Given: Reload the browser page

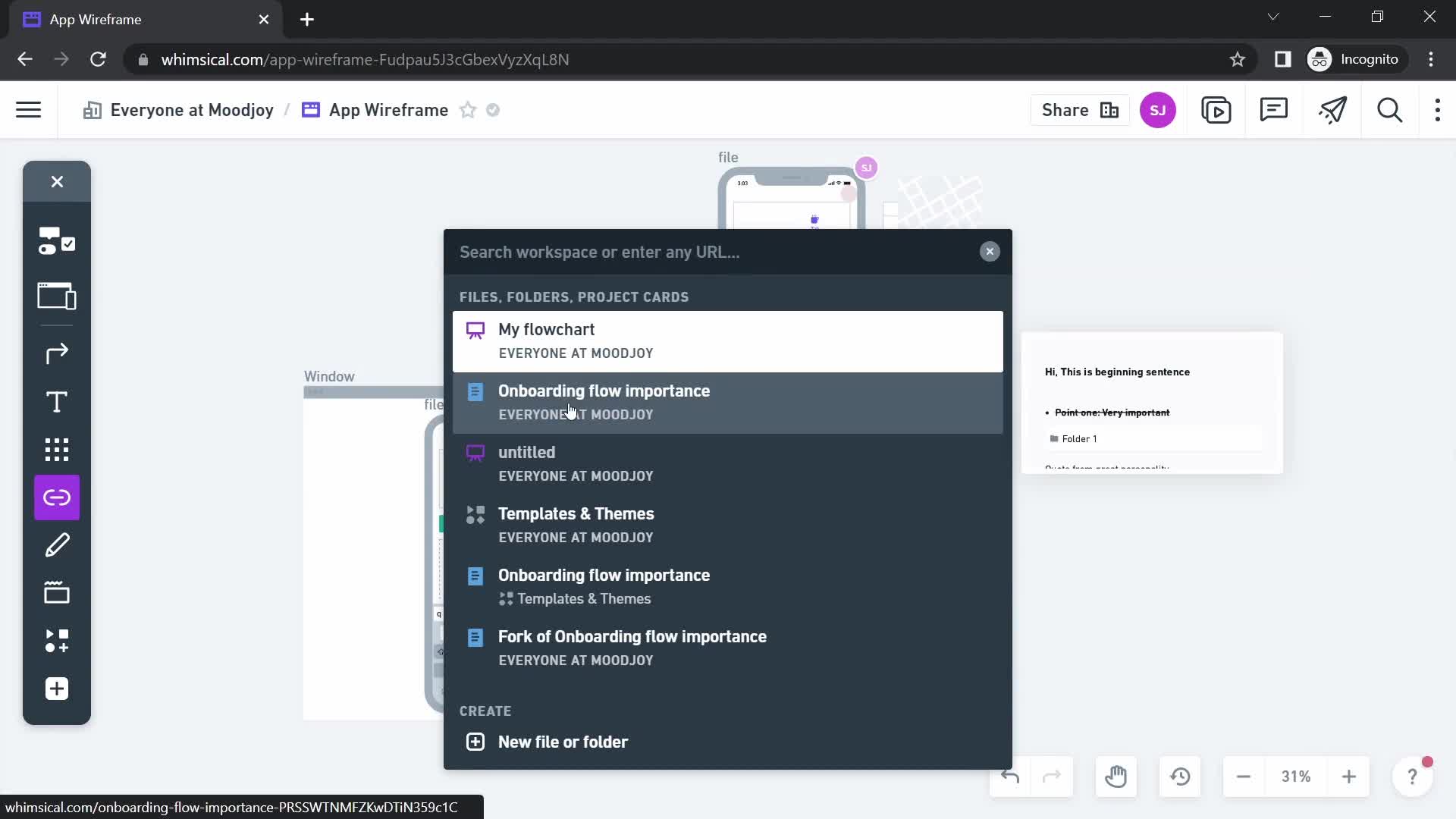Looking at the screenshot, I should (98, 59).
